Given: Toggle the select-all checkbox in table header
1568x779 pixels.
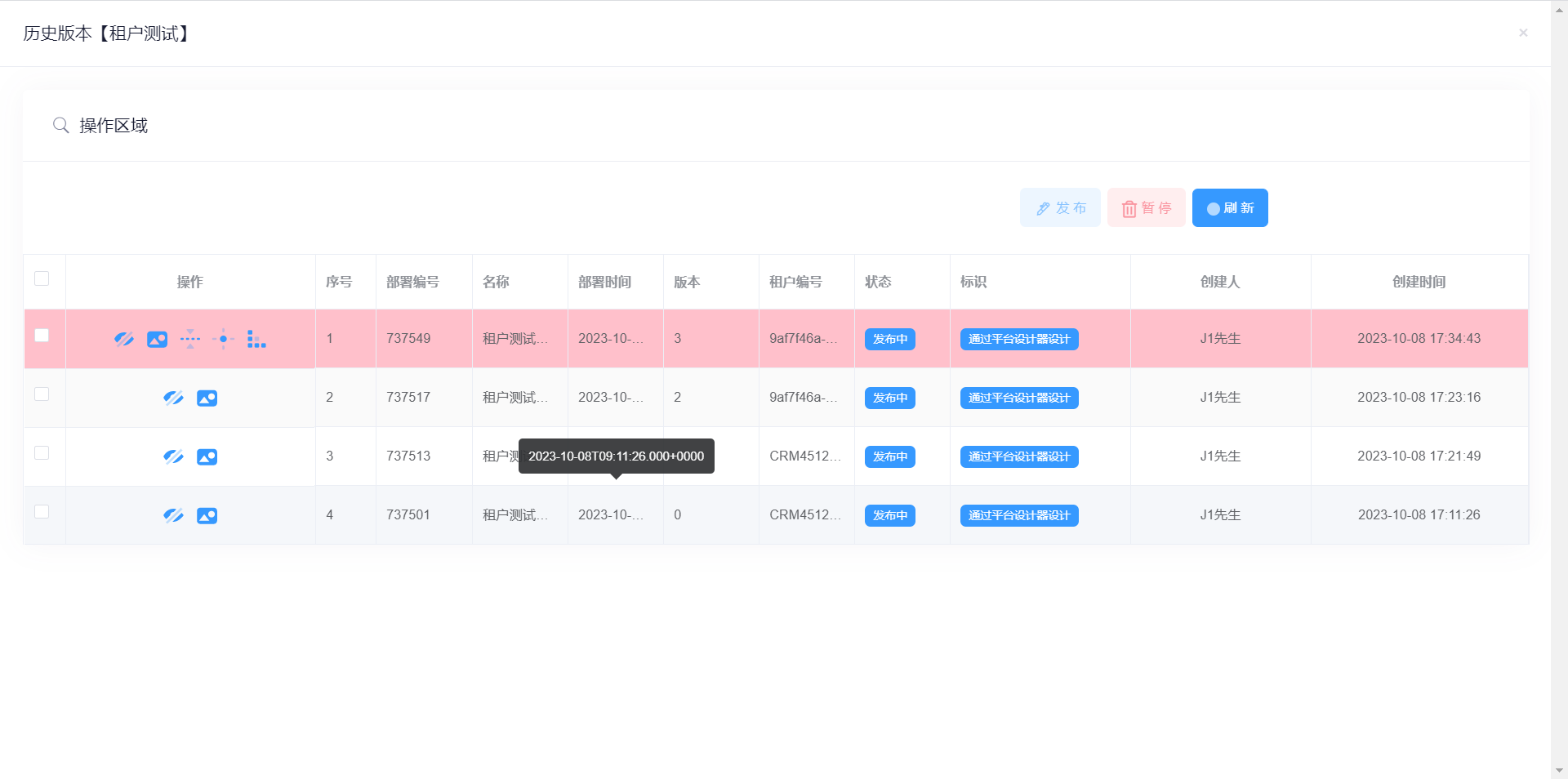Looking at the screenshot, I should point(42,278).
